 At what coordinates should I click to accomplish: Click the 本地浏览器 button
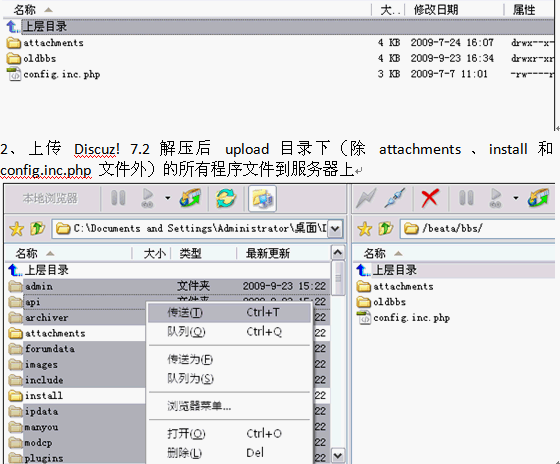pyautogui.click(x=50, y=198)
